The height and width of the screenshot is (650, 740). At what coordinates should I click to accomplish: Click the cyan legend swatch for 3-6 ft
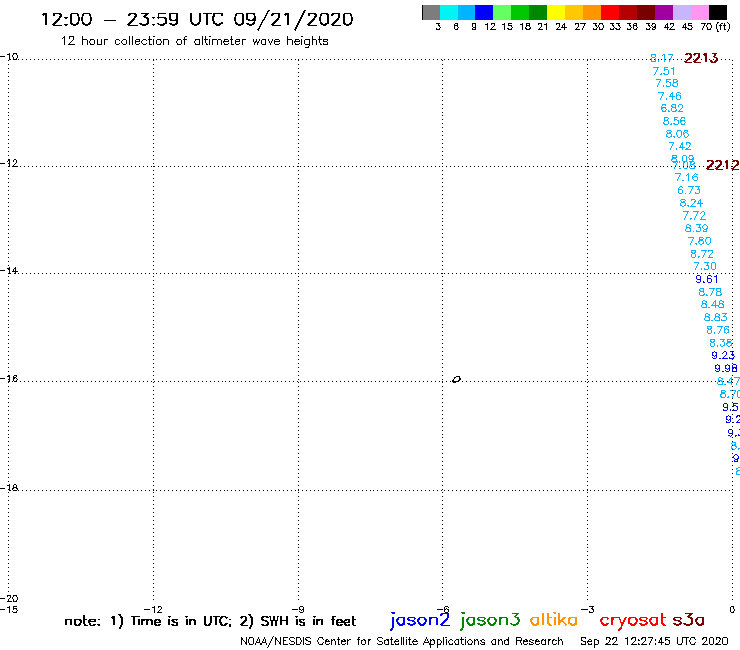pos(449,12)
